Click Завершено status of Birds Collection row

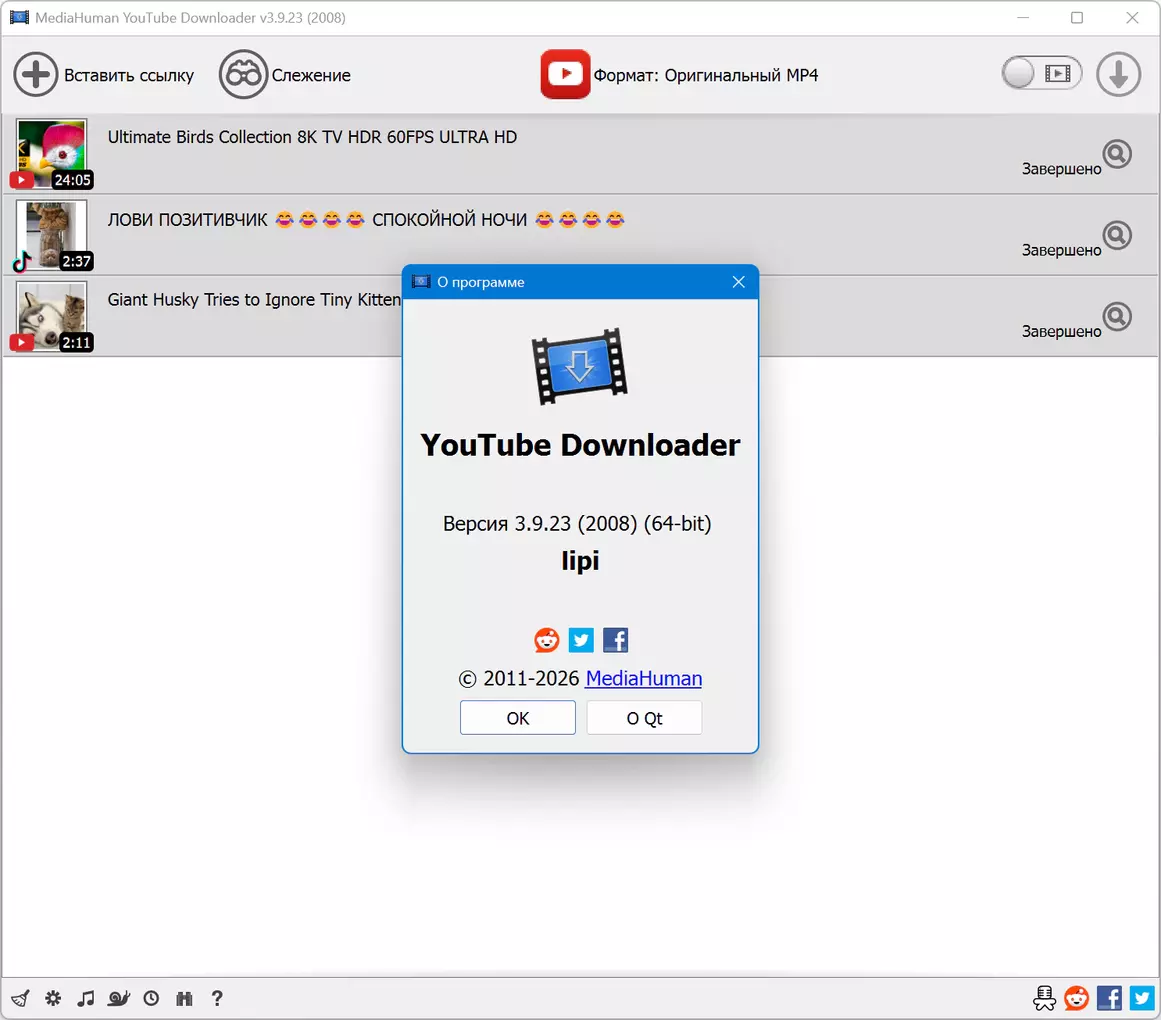pos(1061,169)
